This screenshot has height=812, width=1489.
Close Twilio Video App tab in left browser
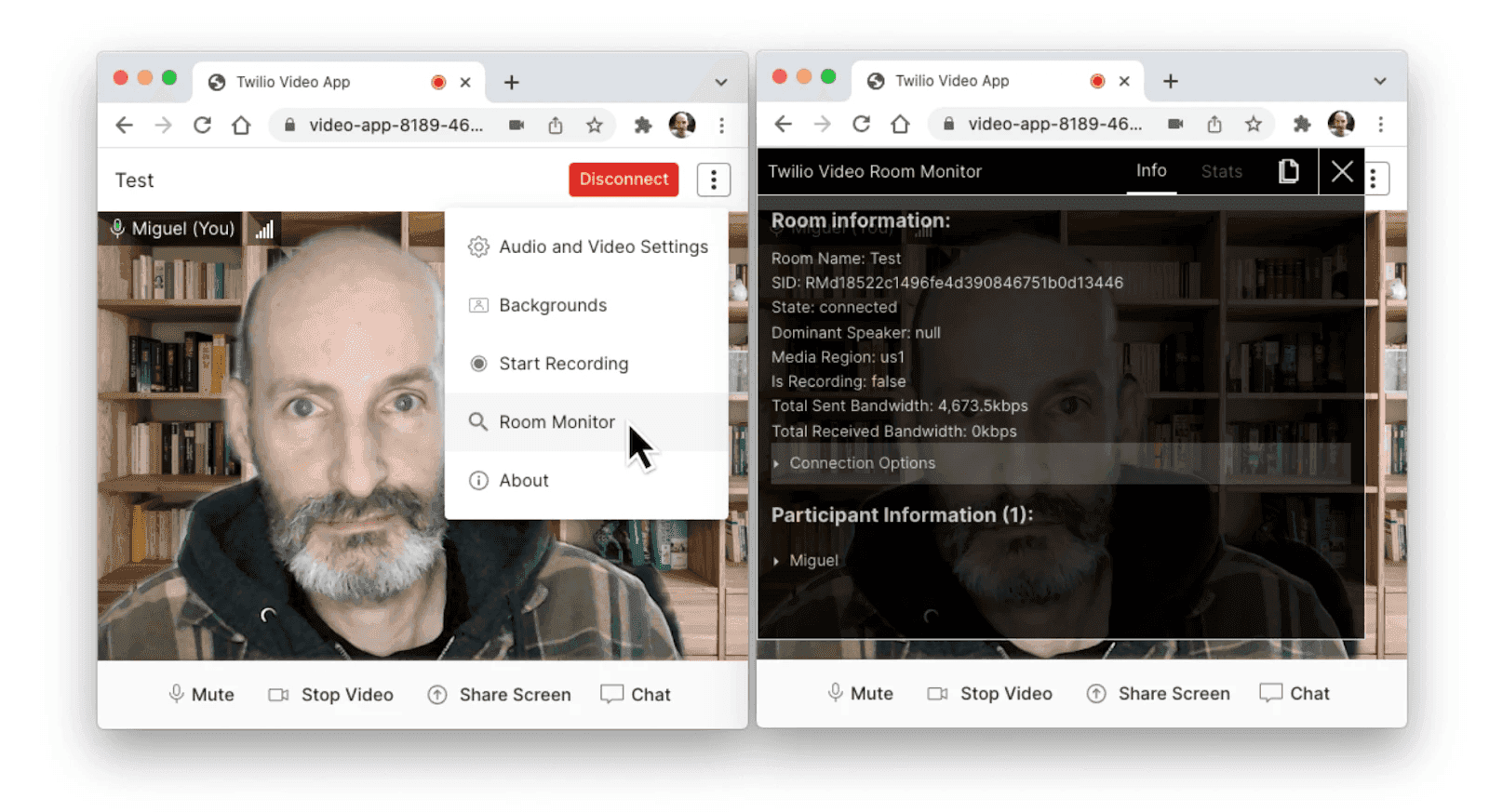pyautogui.click(x=465, y=82)
